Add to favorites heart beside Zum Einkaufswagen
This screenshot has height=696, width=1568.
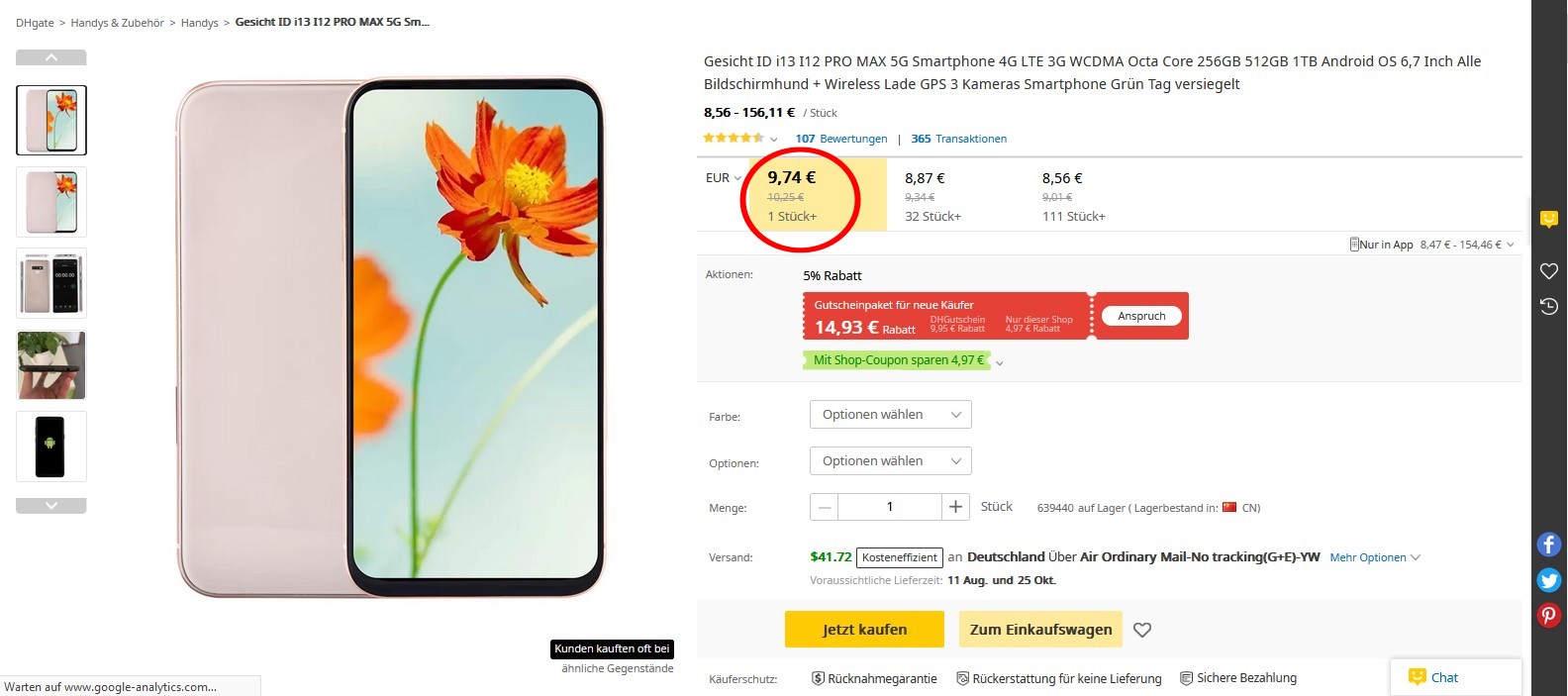click(1142, 630)
